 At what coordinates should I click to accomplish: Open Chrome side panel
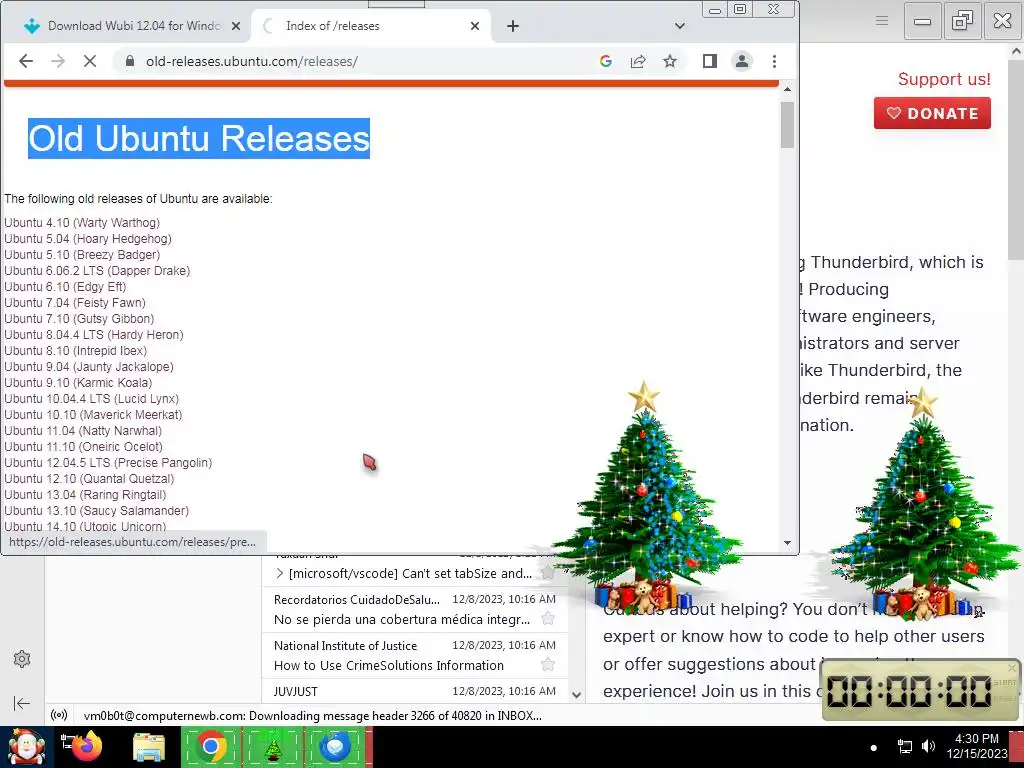coord(710,61)
